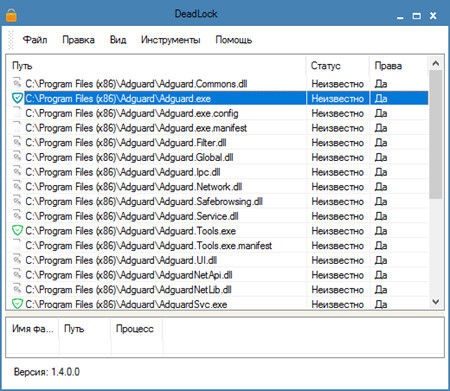Select the Adguard.Ipc.dll path row

pyautogui.click(x=123, y=172)
